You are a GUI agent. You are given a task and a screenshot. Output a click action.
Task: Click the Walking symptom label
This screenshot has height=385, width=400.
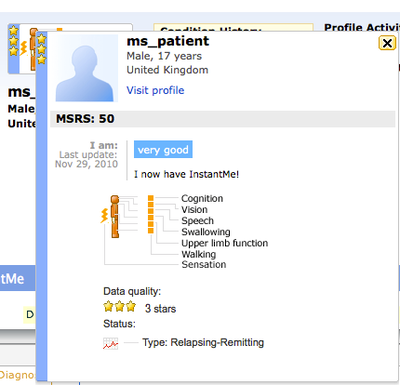(x=199, y=254)
